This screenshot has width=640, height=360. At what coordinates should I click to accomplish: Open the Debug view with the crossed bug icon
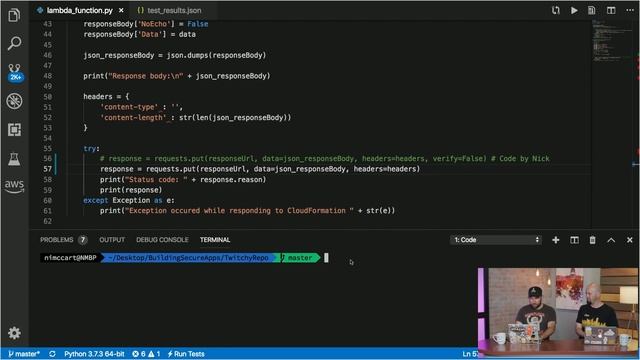14,101
